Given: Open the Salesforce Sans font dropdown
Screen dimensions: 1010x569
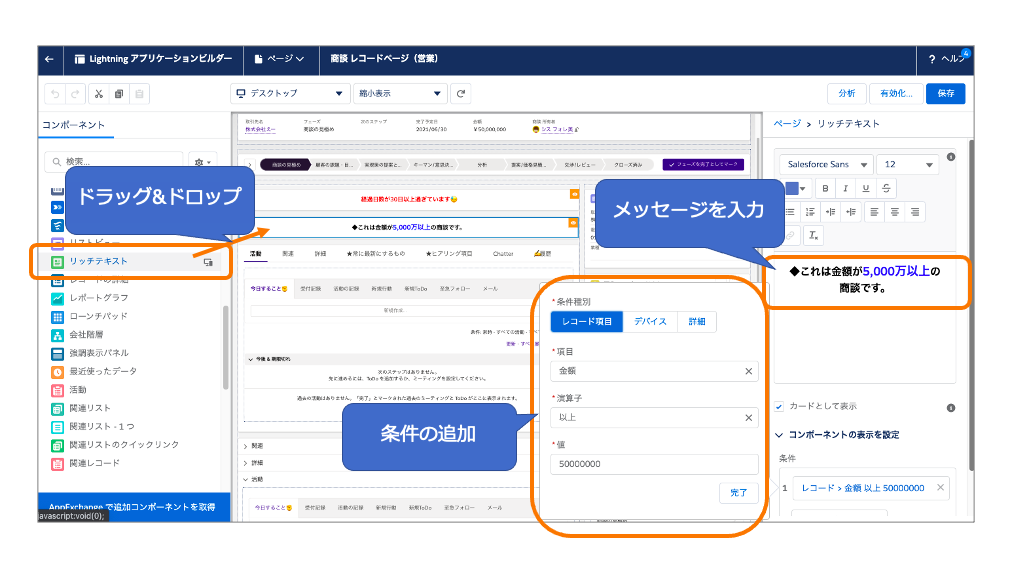Looking at the screenshot, I should 826,165.
